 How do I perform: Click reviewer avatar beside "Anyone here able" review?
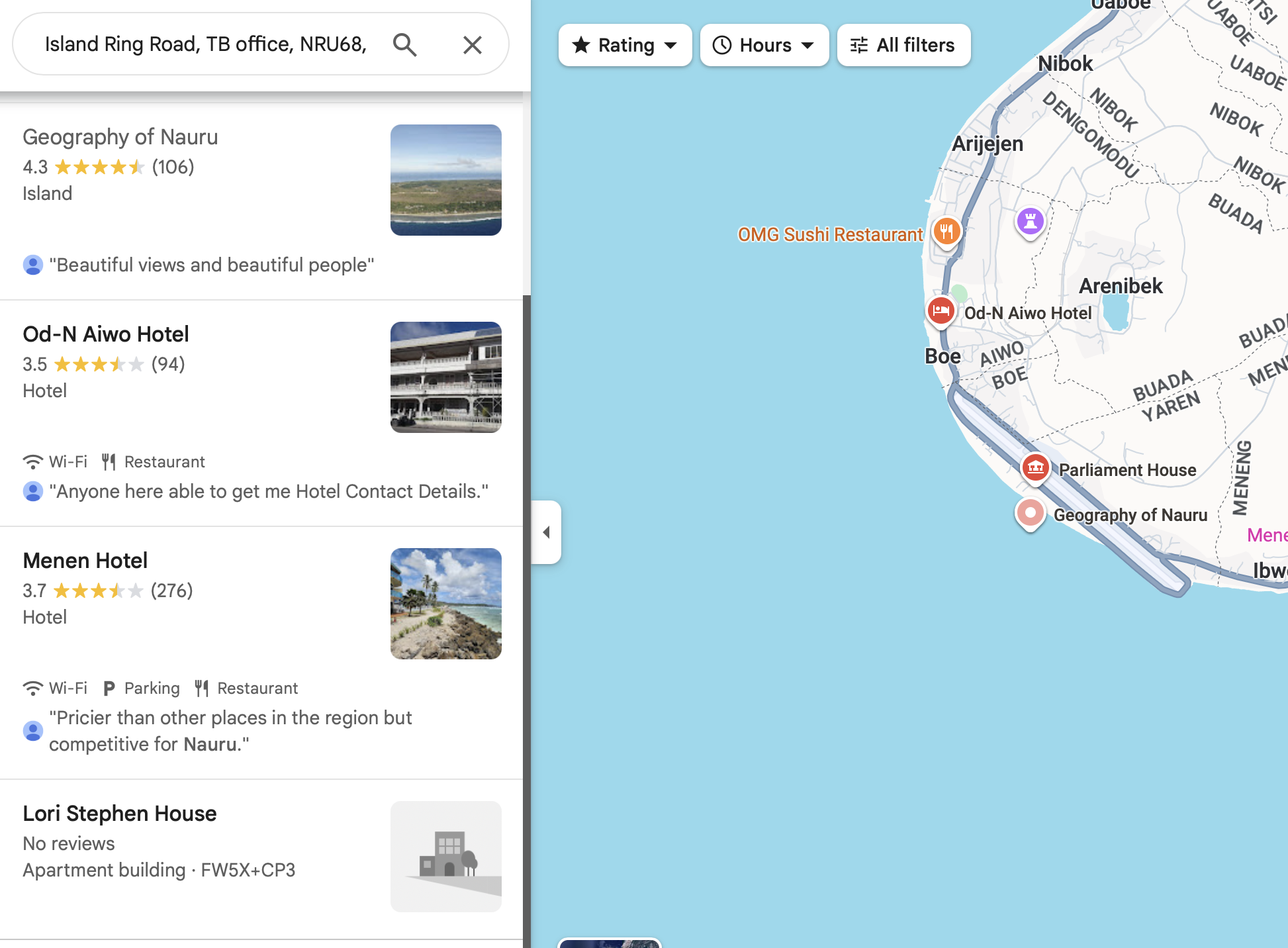coord(33,491)
